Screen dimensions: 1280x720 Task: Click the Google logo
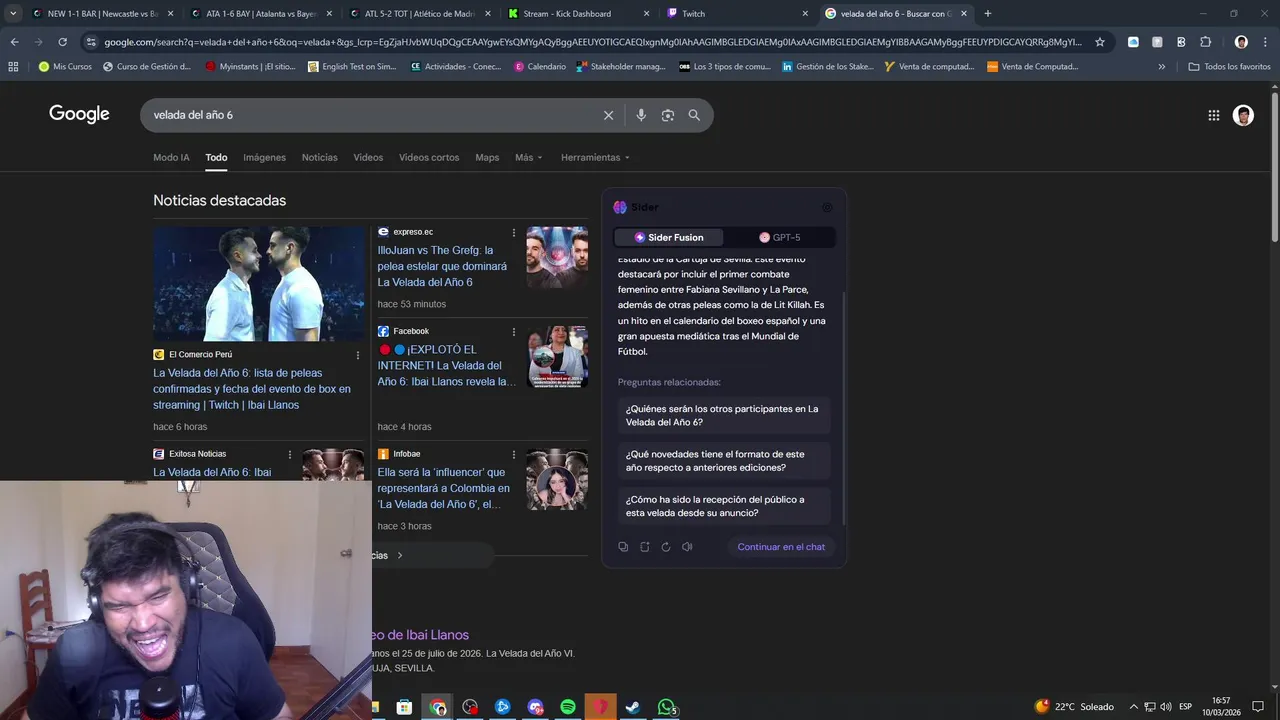pos(79,115)
